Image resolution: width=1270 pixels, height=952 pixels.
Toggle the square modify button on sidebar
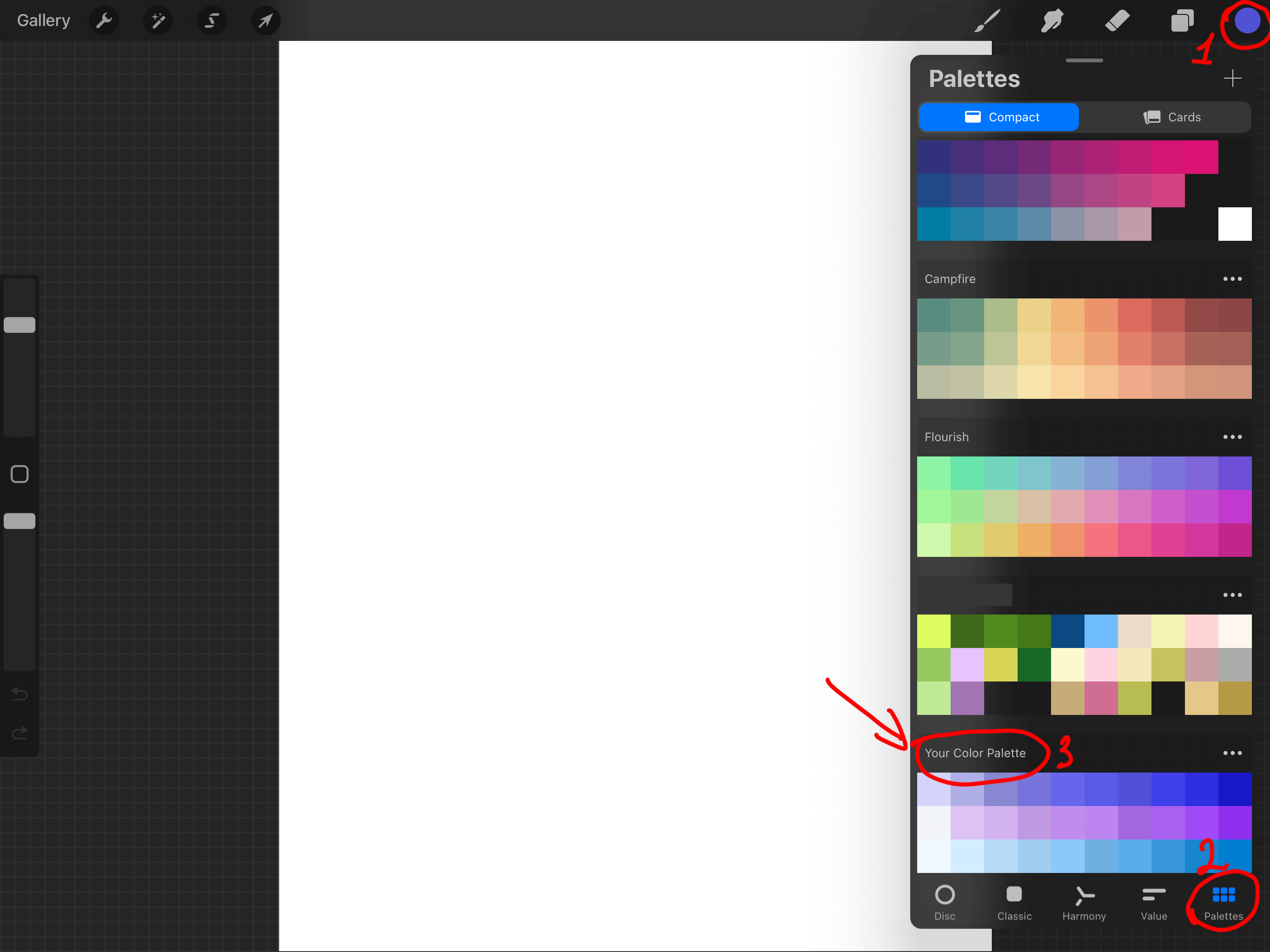click(20, 474)
